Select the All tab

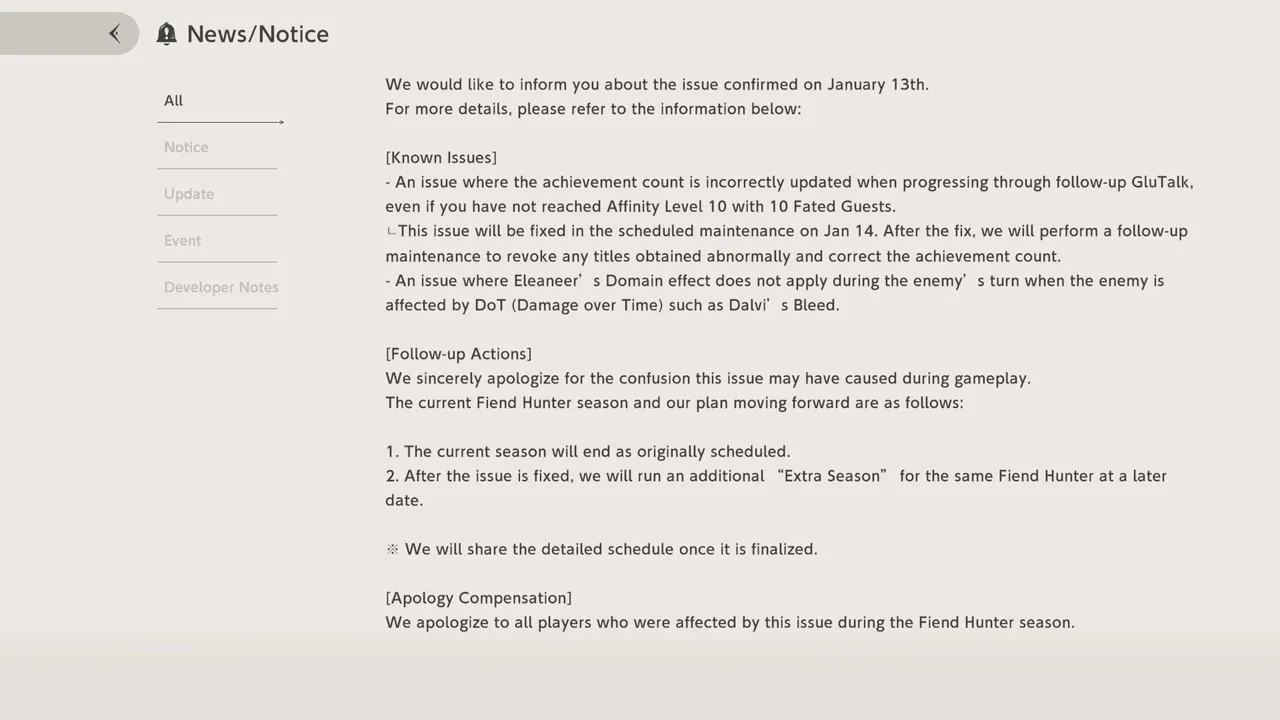[174, 100]
